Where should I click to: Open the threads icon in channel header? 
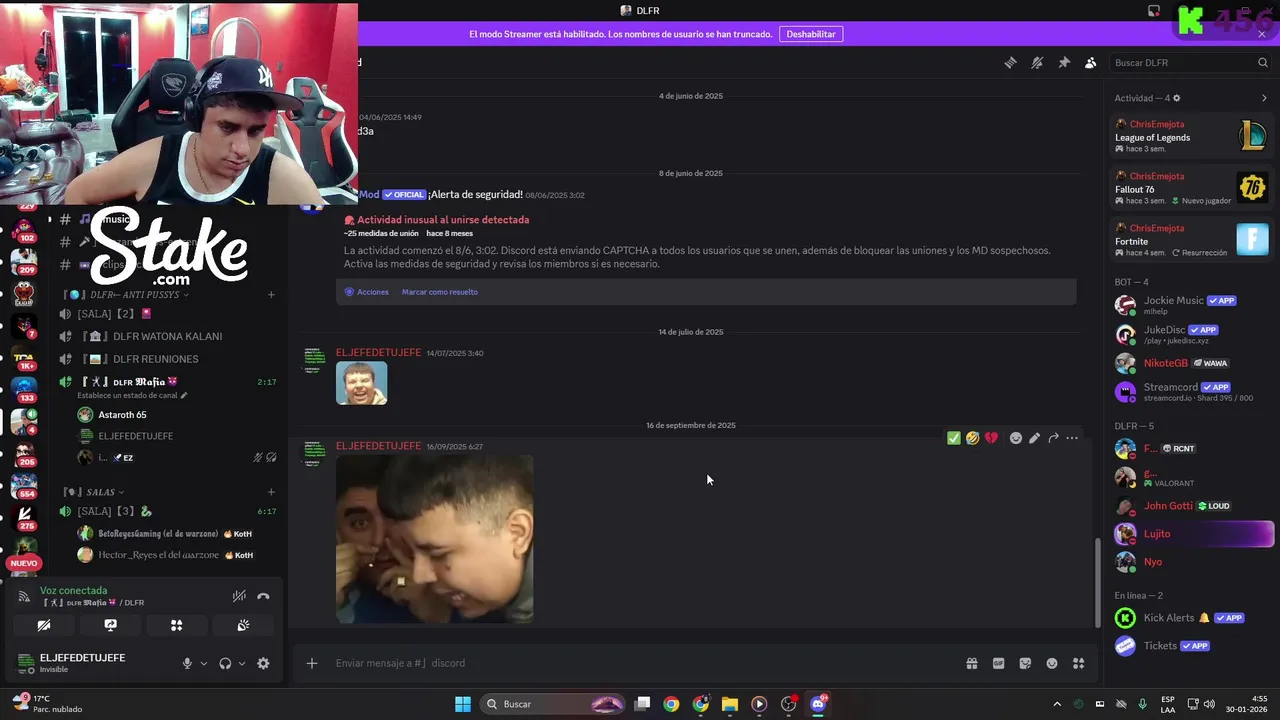point(1010,62)
